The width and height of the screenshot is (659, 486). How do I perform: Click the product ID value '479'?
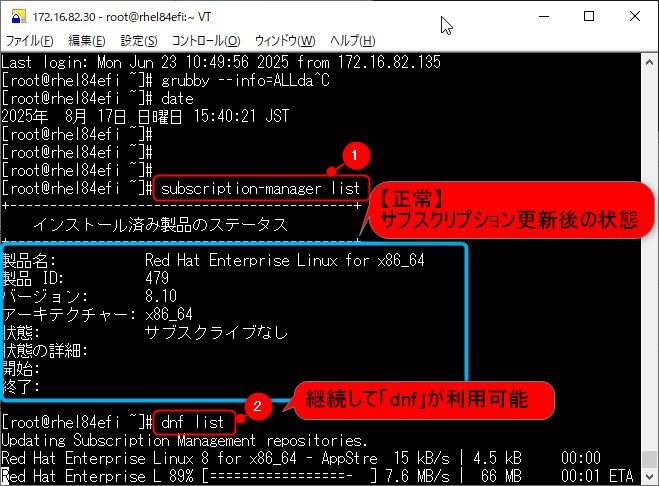tap(157, 278)
